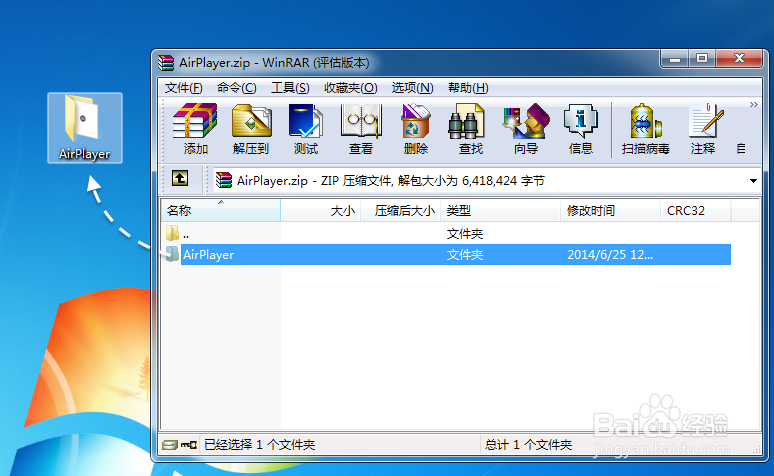Sort by Modified (修改时间) column header
This screenshot has width=774, height=476.
(610, 211)
